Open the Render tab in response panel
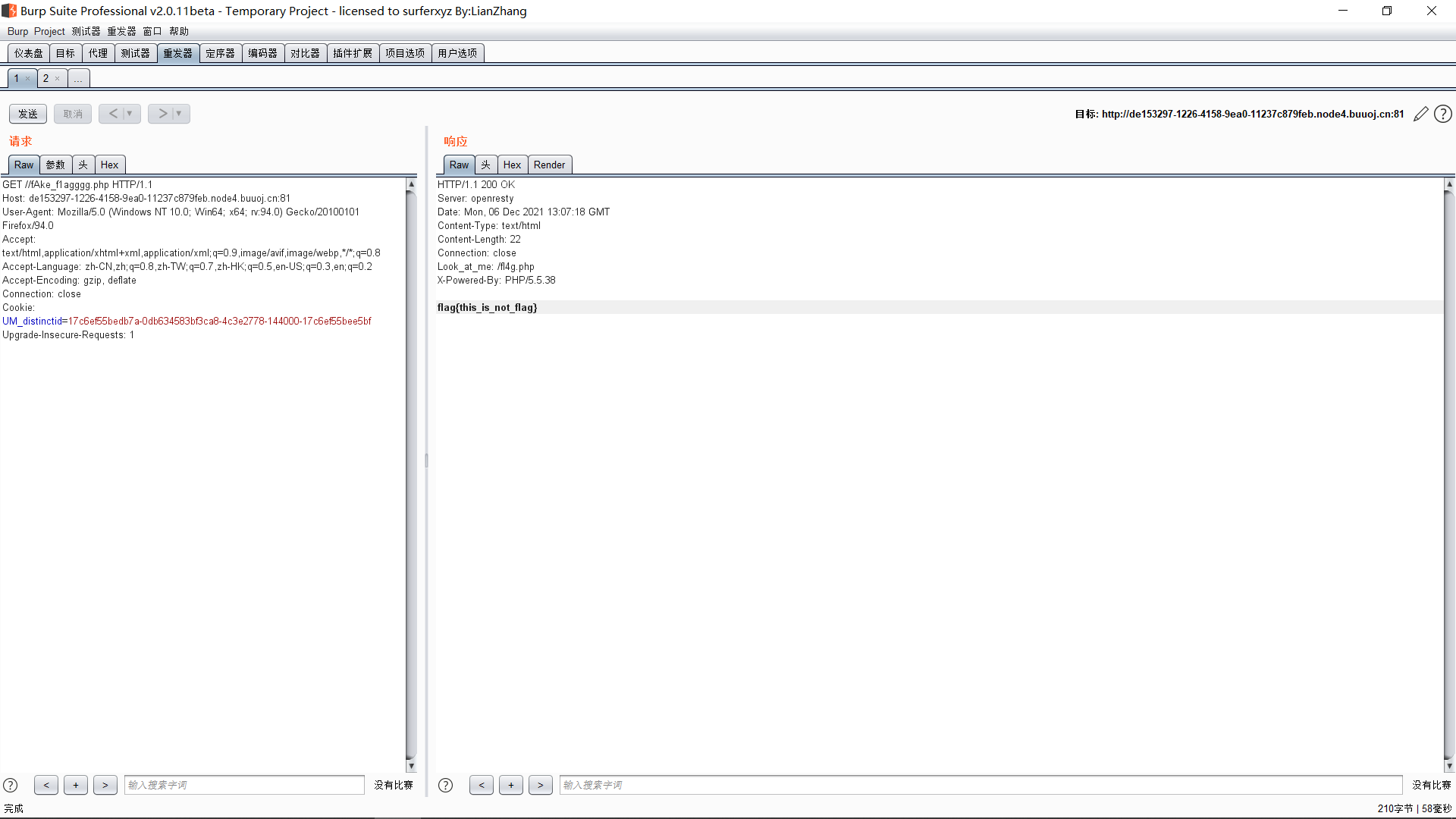This screenshot has width=1456, height=819. pos(549,165)
